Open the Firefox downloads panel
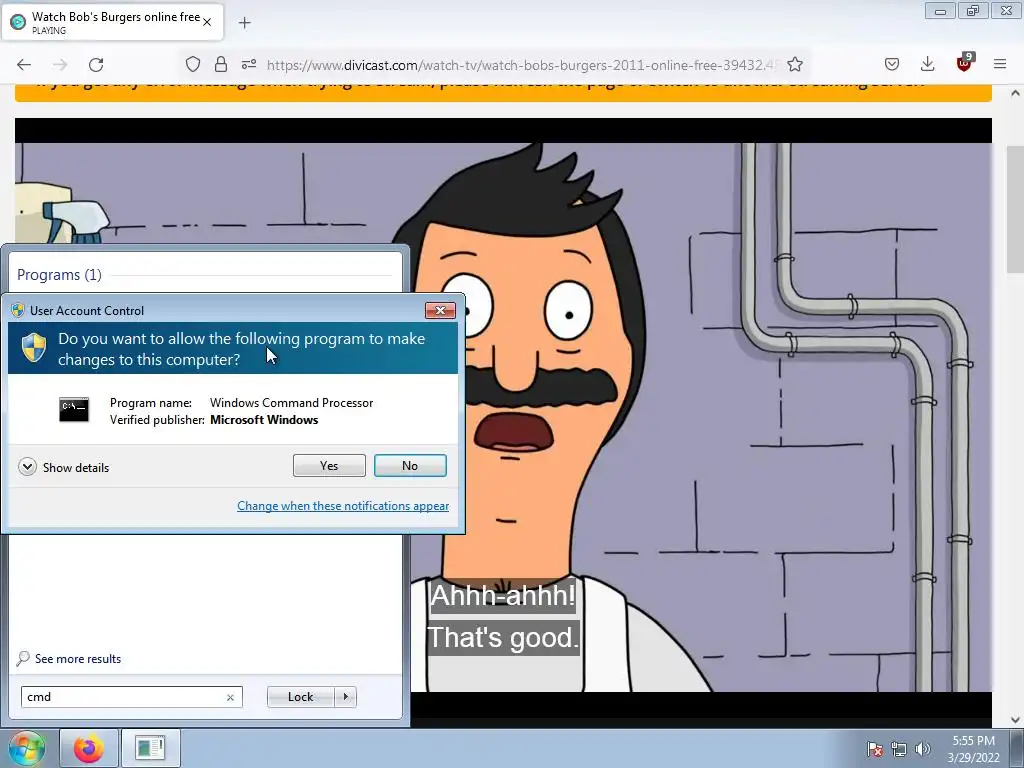 (x=927, y=64)
